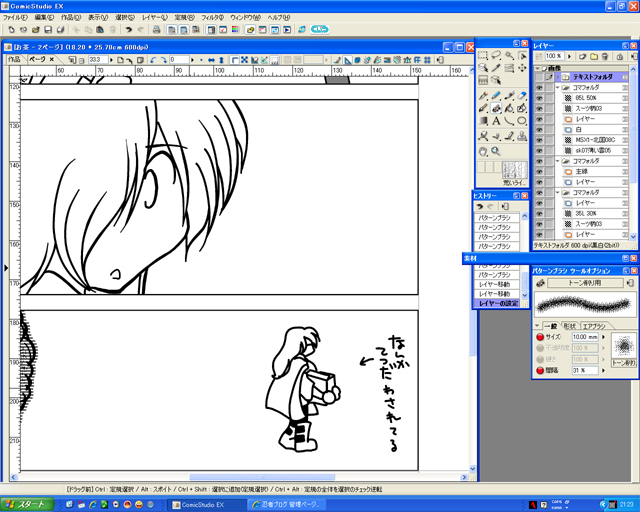Image resolution: width=640 pixels, height=512 pixels.
Task: Select the lasso selection tool
Action: coord(496,55)
